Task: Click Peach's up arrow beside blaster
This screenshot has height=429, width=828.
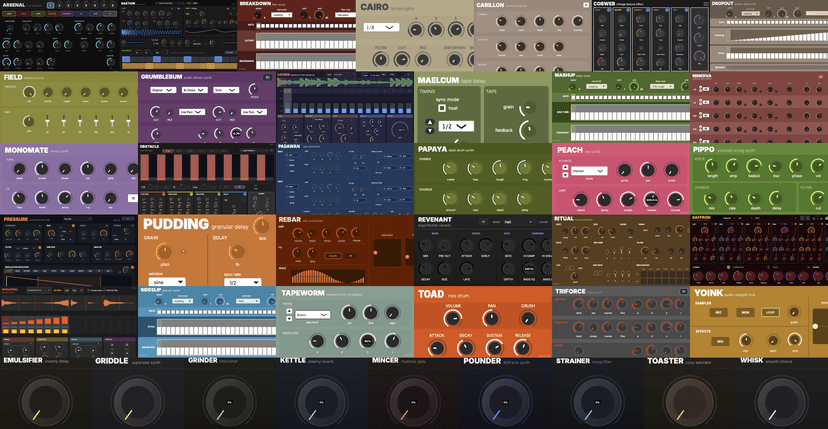Action: (565, 167)
